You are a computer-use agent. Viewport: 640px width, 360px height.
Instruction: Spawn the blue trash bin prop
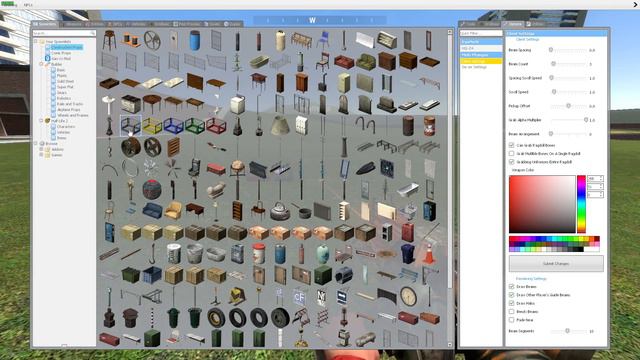point(408,253)
